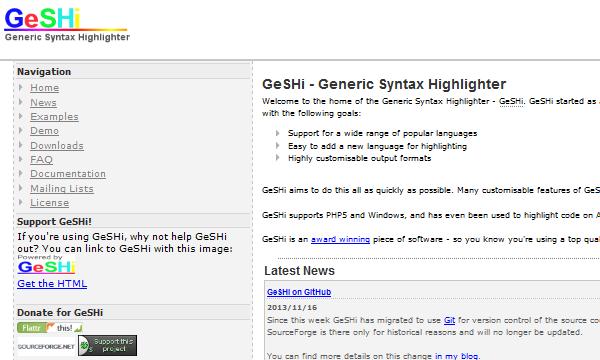Open the Home navigation link
Image resolution: width=600 pixels, height=360 pixels.
[x=44, y=88]
